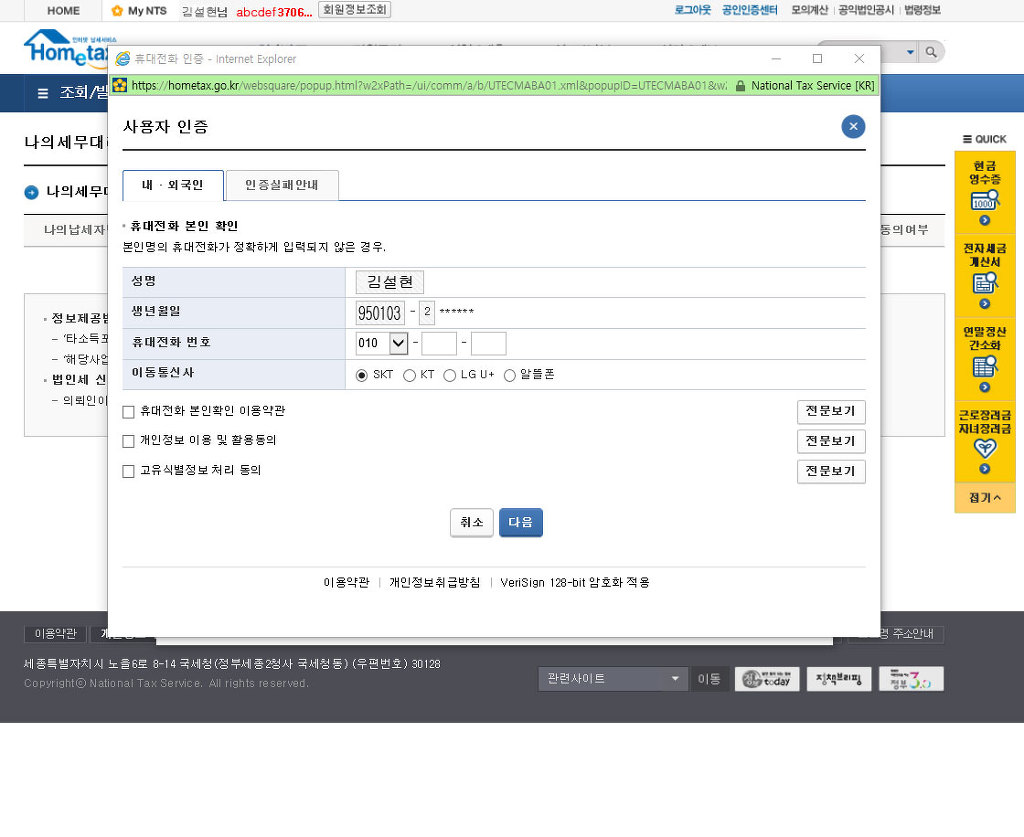
Task: Collapse quick menu with 접기
Action: coord(985,497)
